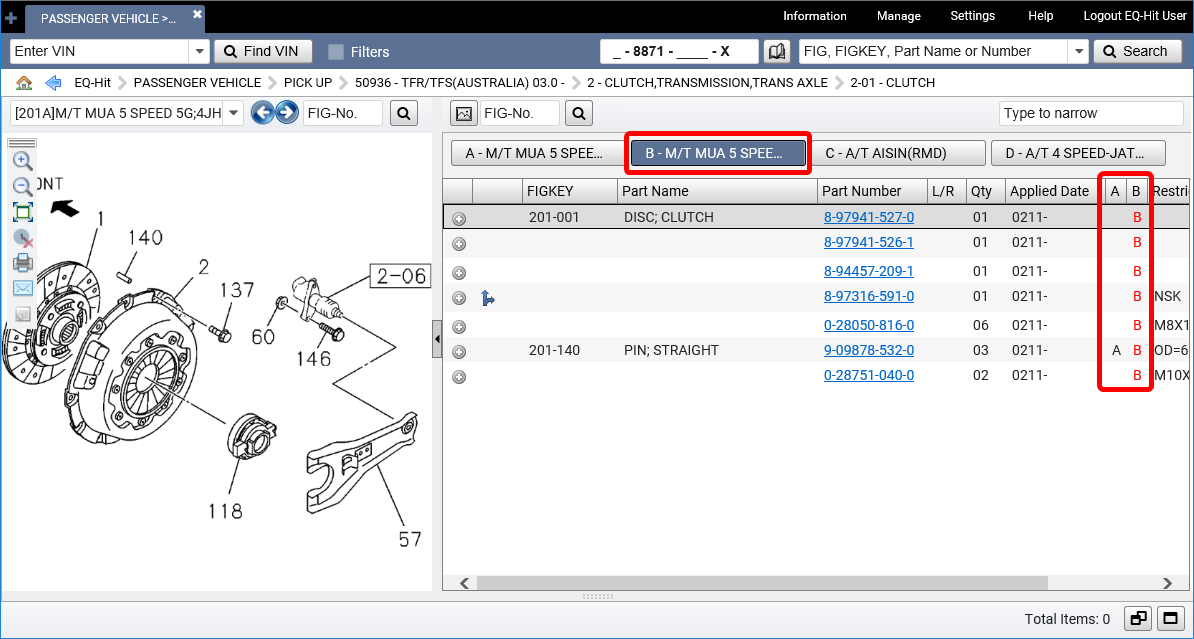Open part number link 0-28751-040-0
Viewport: 1194px width, 639px height.
click(x=869, y=375)
